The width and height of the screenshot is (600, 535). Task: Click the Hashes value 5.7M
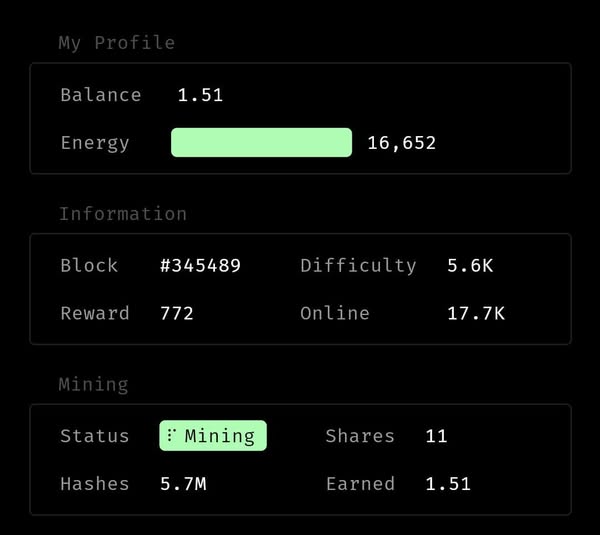pyautogui.click(x=183, y=484)
